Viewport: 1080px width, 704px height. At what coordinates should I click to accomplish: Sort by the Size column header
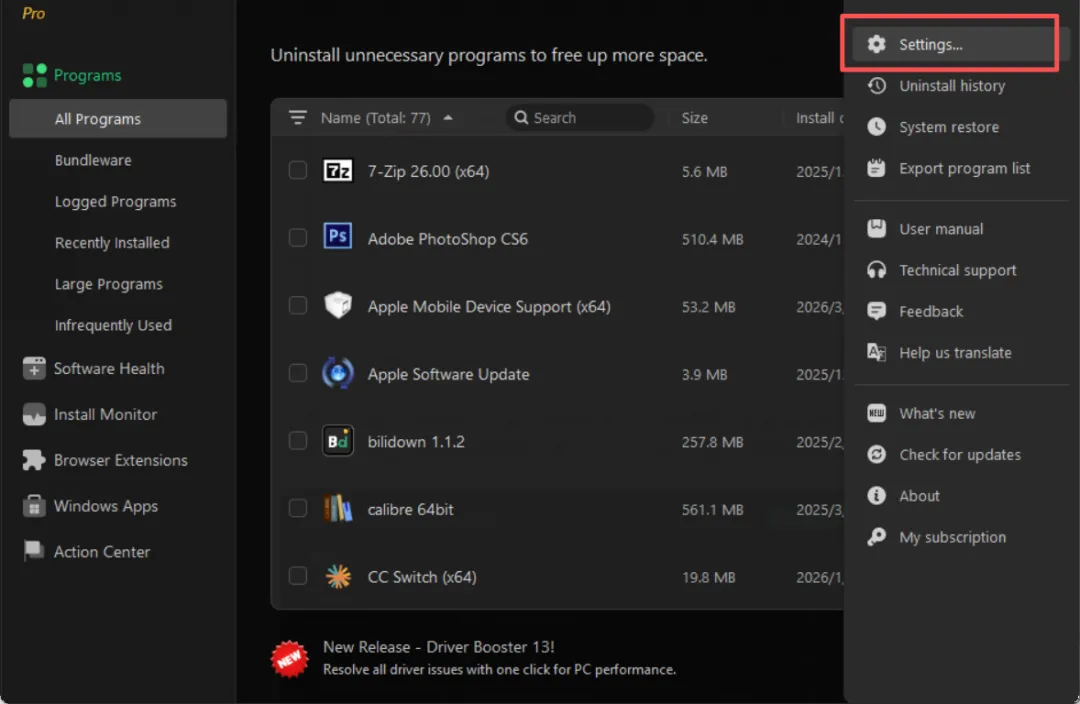pyautogui.click(x=694, y=118)
